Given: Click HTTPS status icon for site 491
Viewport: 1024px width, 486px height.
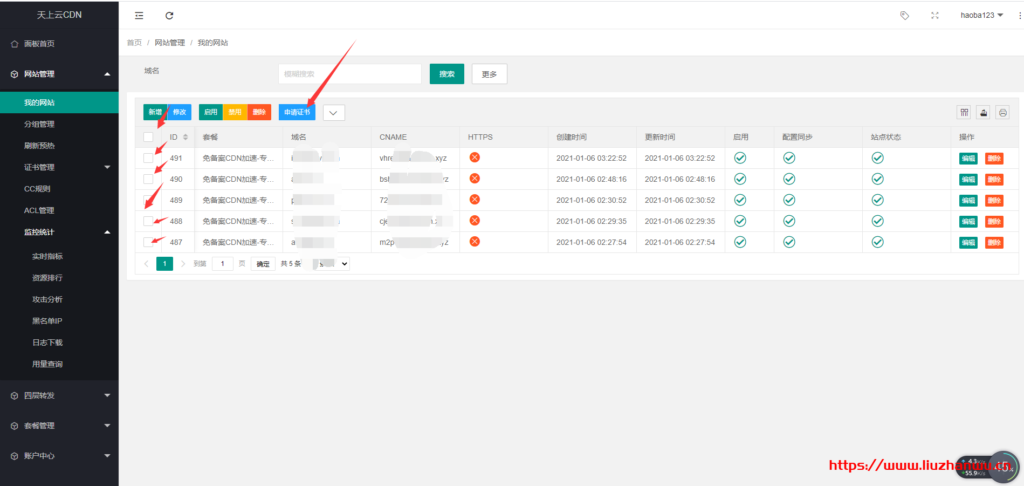Looking at the screenshot, I should pos(474,157).
